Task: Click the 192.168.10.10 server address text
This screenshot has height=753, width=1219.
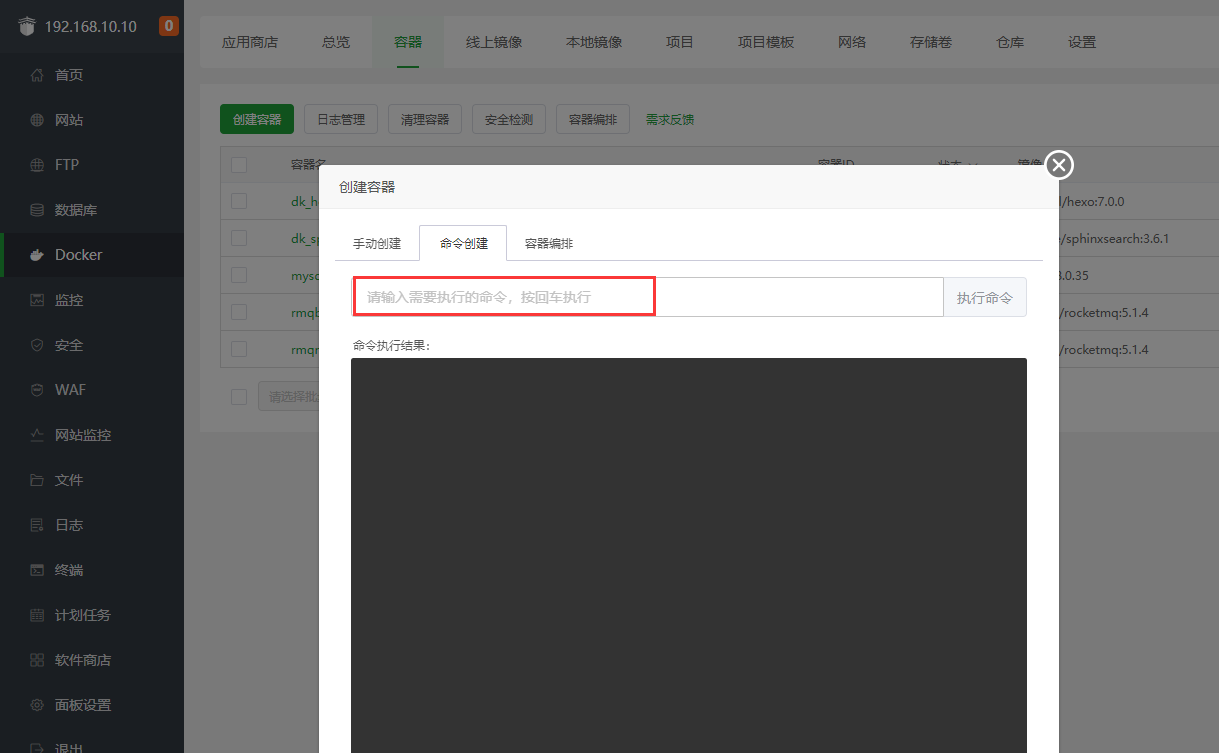Action: (91, 26)
